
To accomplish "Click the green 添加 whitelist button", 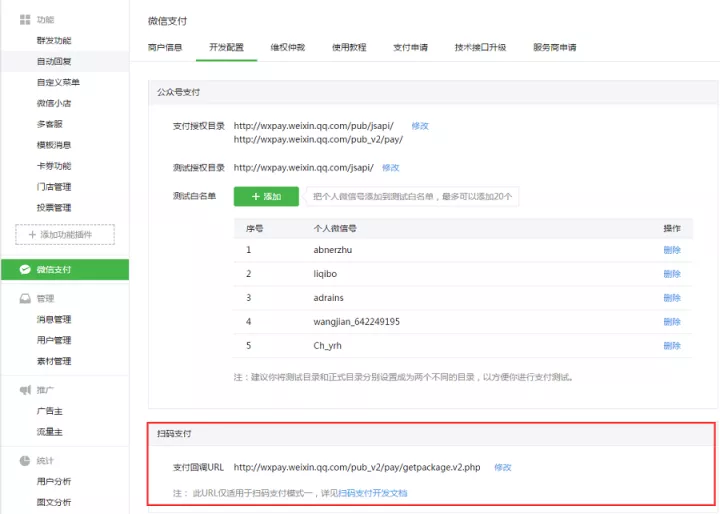I will 266,197.
